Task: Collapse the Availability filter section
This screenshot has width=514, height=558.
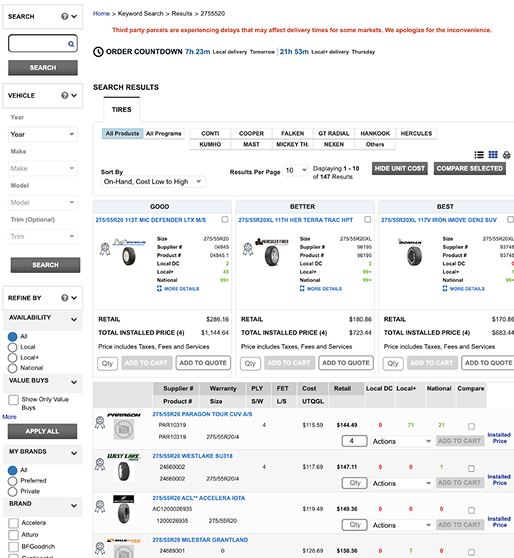Action: [74, 320]
